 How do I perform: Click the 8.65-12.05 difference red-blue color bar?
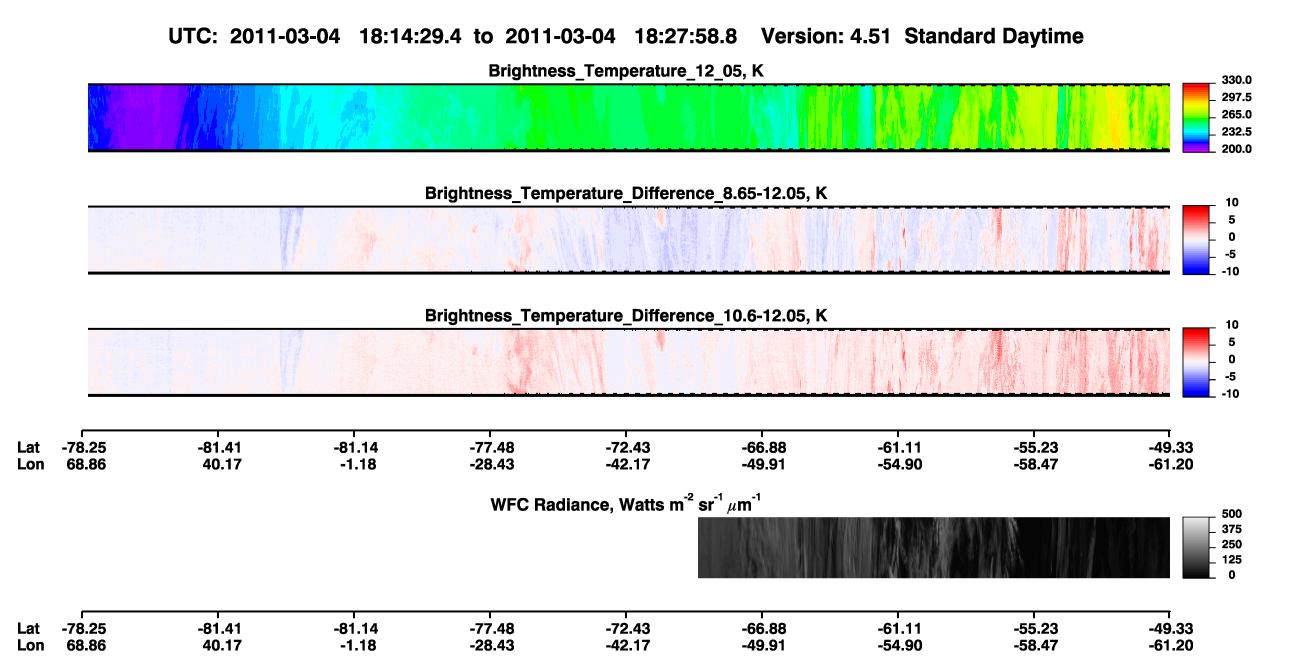(1197, 239)
